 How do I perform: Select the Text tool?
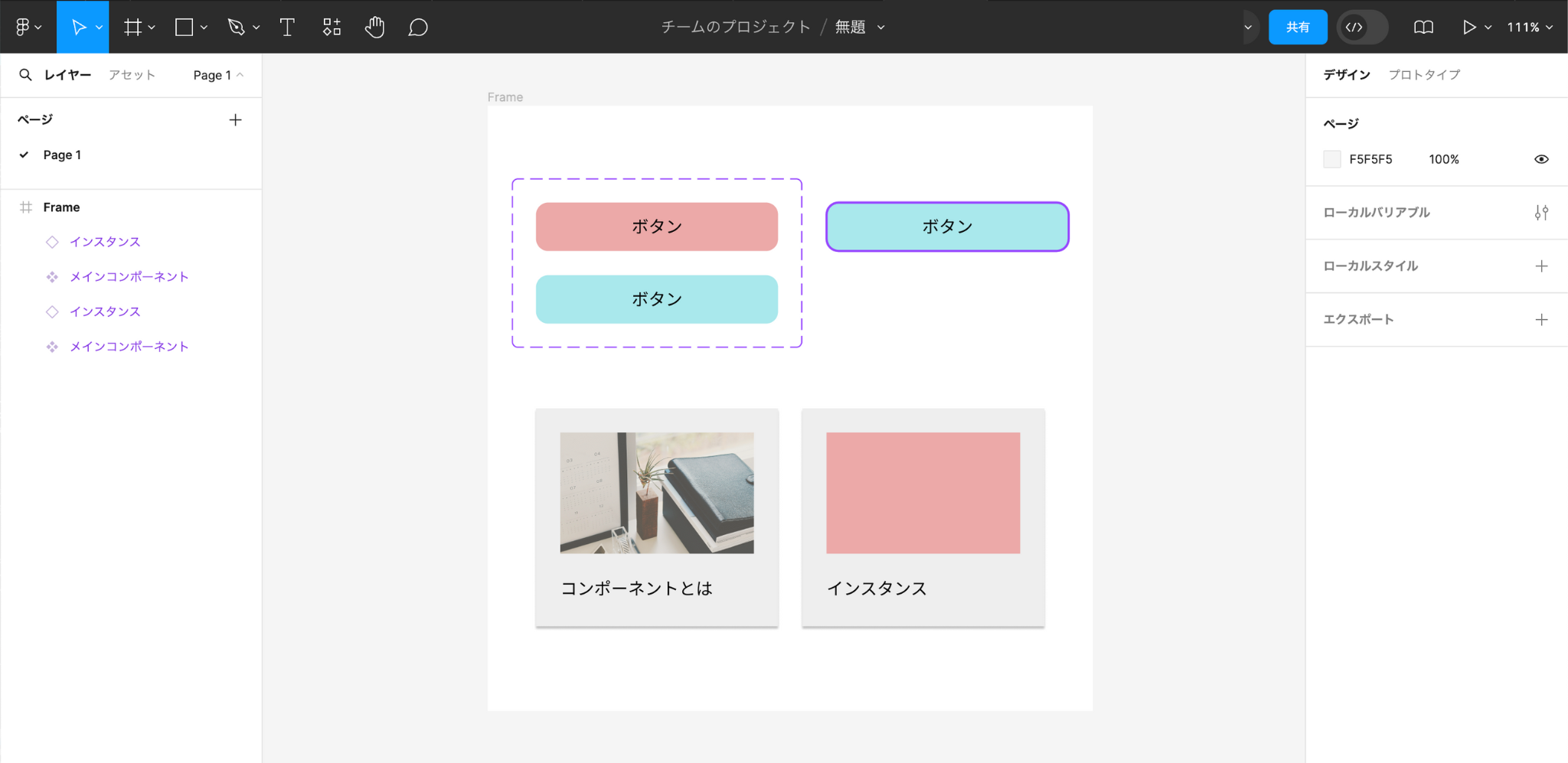(x=287, y=27)
